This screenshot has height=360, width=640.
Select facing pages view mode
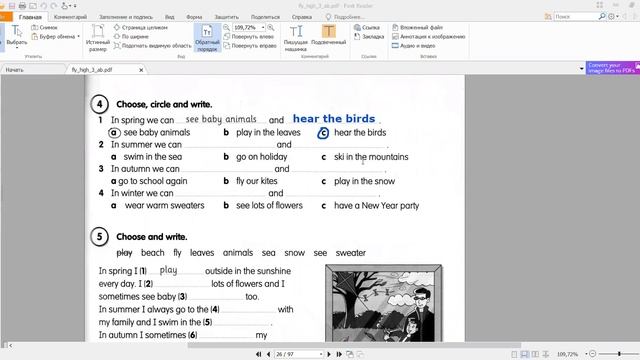tap(535, 354)
